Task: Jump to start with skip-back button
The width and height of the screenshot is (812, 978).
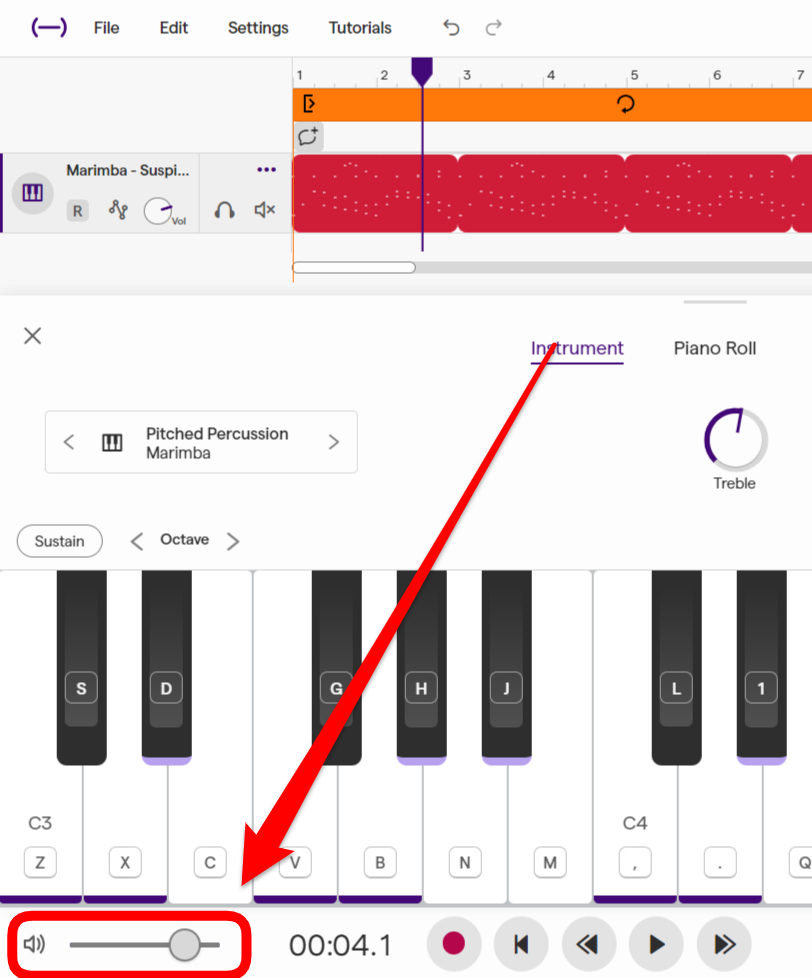Action: (x=521, y=944)
